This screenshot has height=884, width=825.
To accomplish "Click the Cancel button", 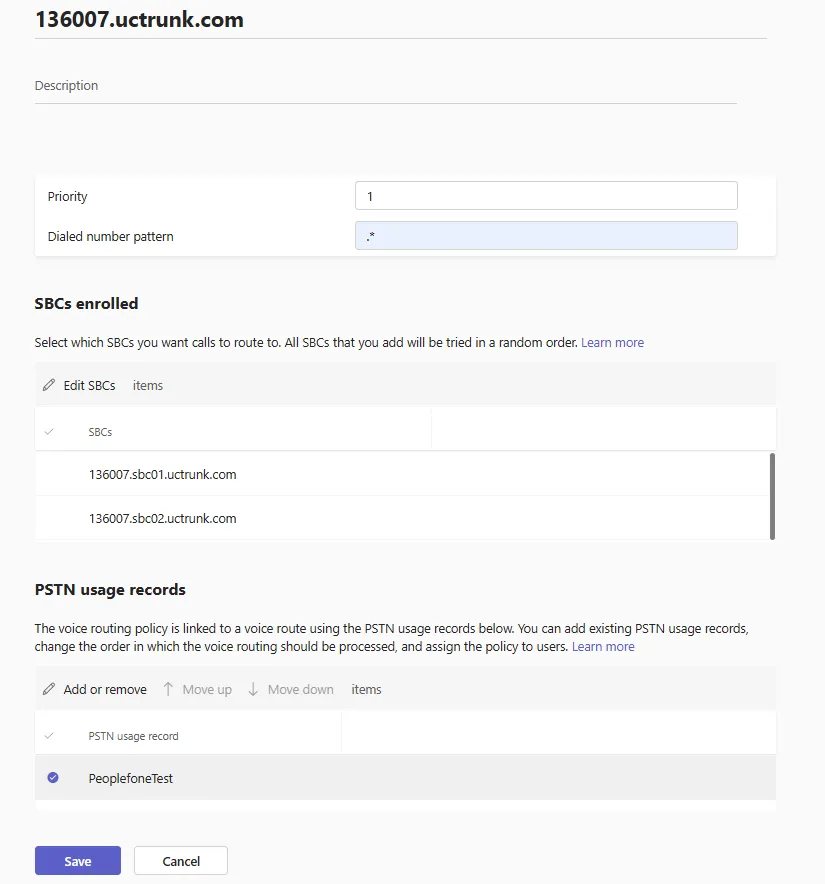I will [181, 861].
